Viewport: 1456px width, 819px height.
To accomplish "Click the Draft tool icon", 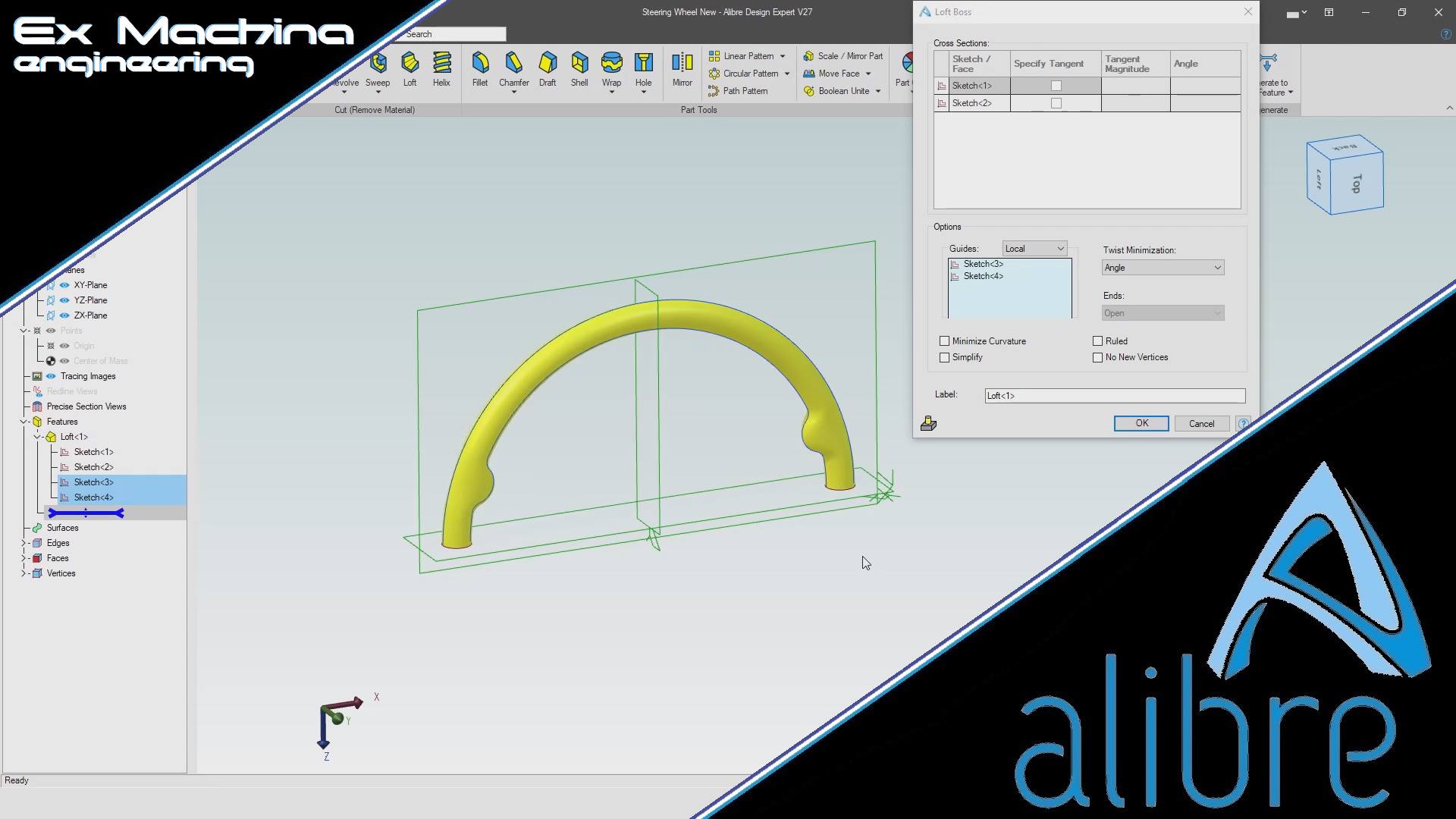I will click(547, 64).
